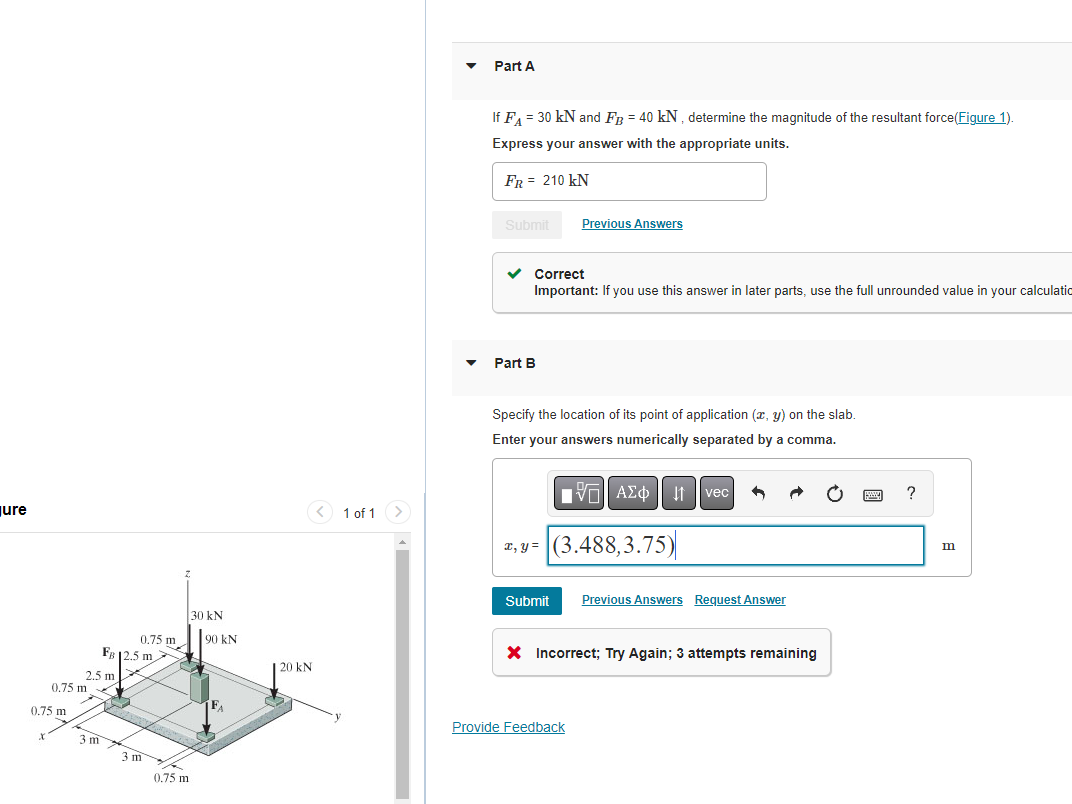Reset the answer field with circular reset icon
Image resolution: width=1072 pixels, height=804 pixels.
(834, 492)
